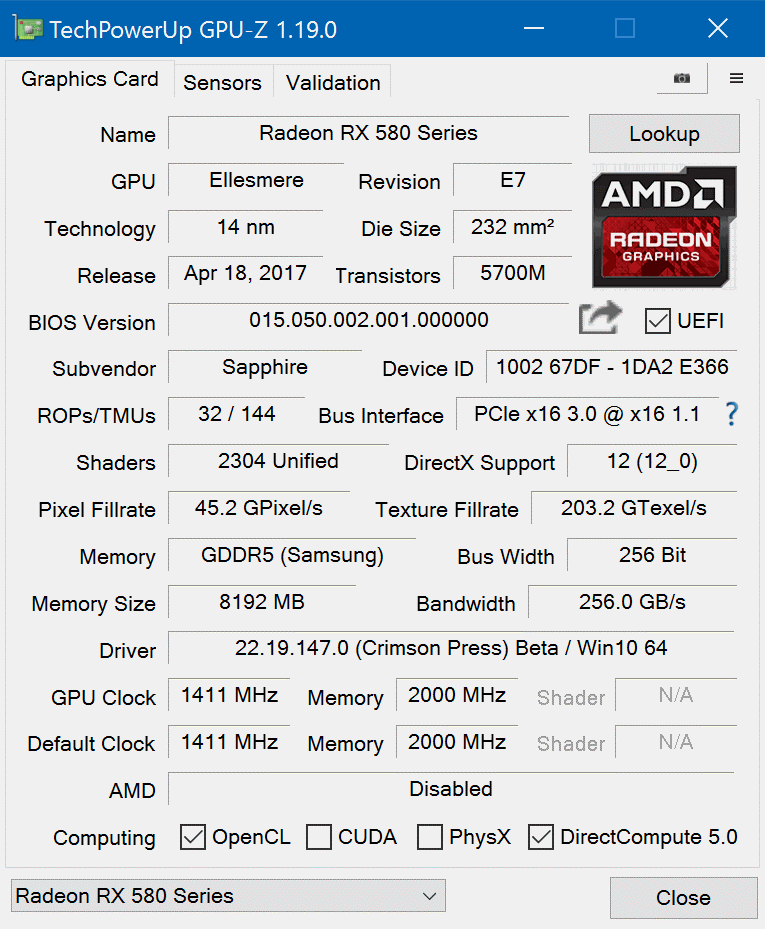The image size is (765, 929).
Task: Toggle the UEFI checkbox
Action: 658,321
